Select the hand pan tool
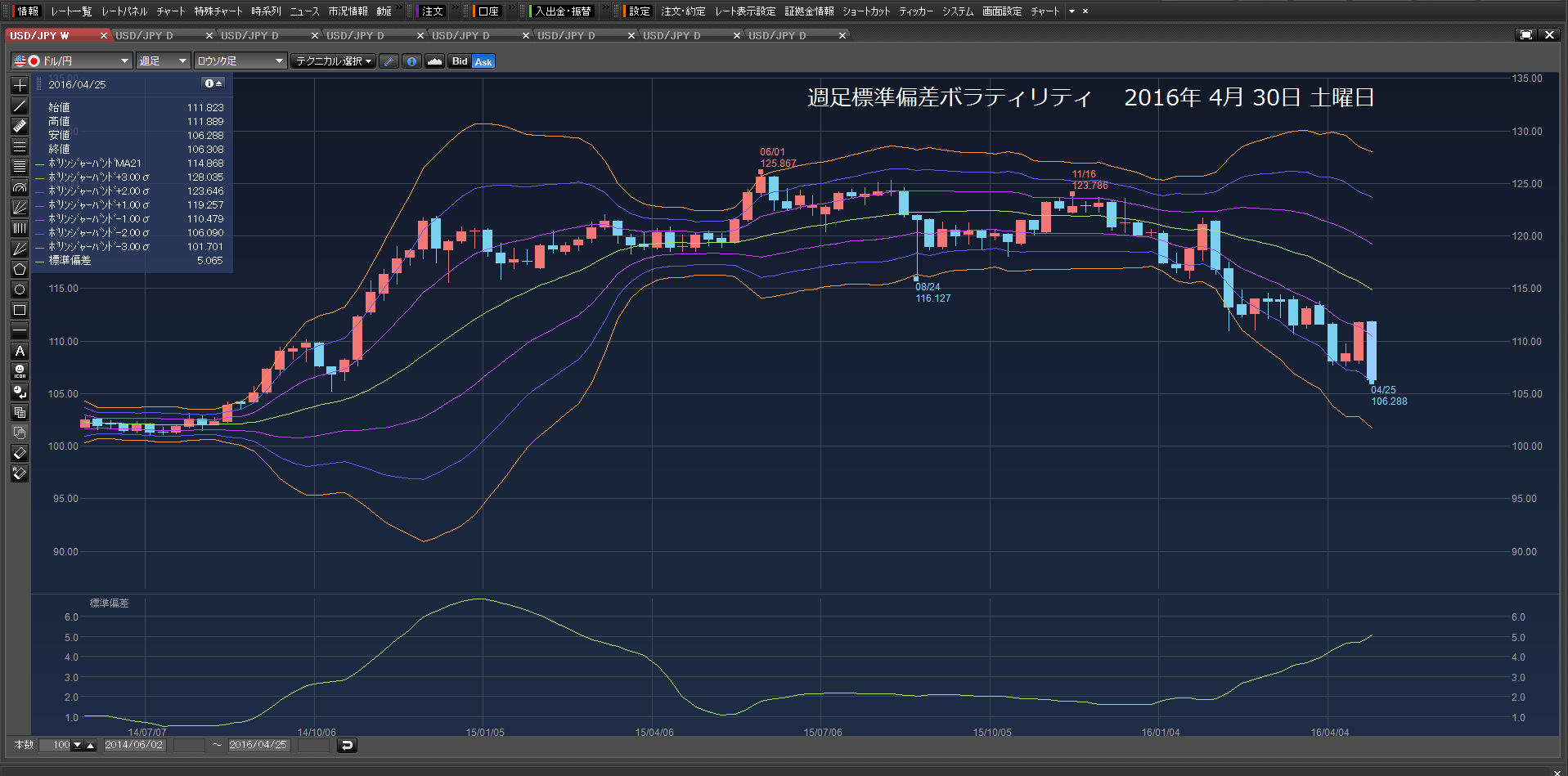The height and width of the screenshot is (776, 1568). point(20,433)
